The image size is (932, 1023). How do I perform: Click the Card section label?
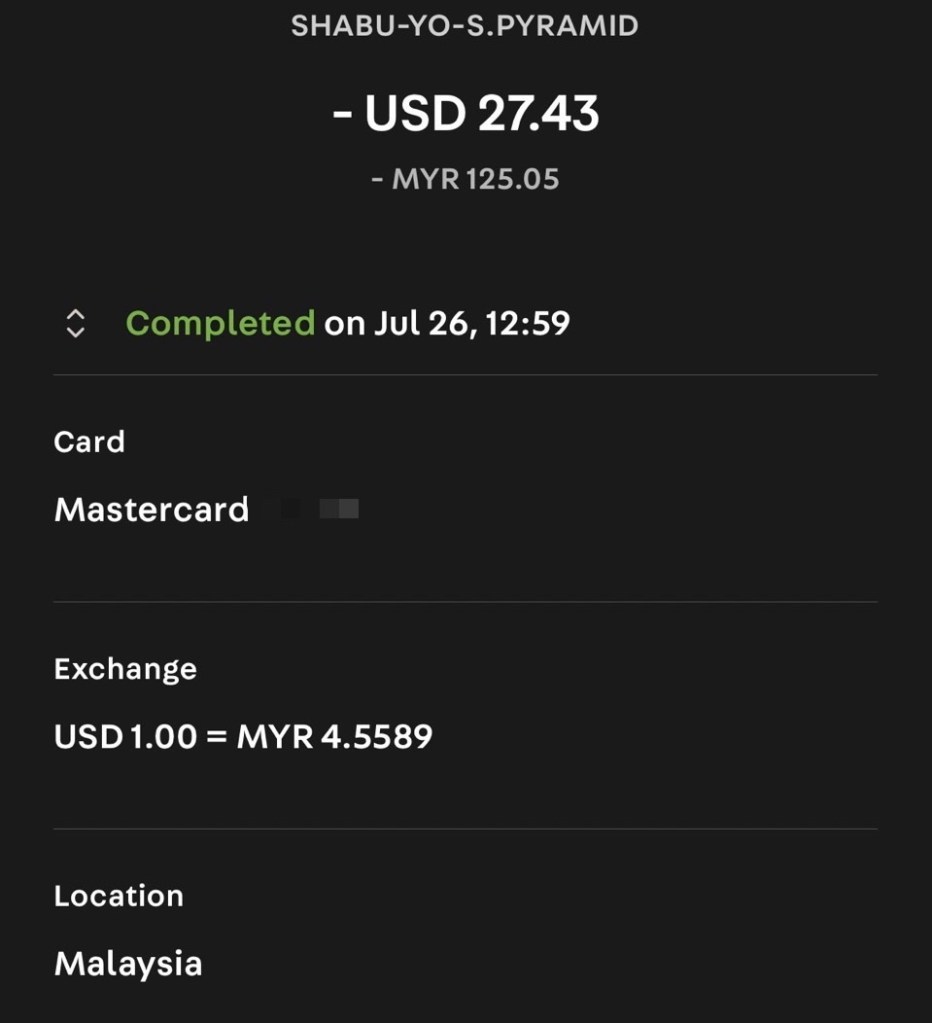89,442
